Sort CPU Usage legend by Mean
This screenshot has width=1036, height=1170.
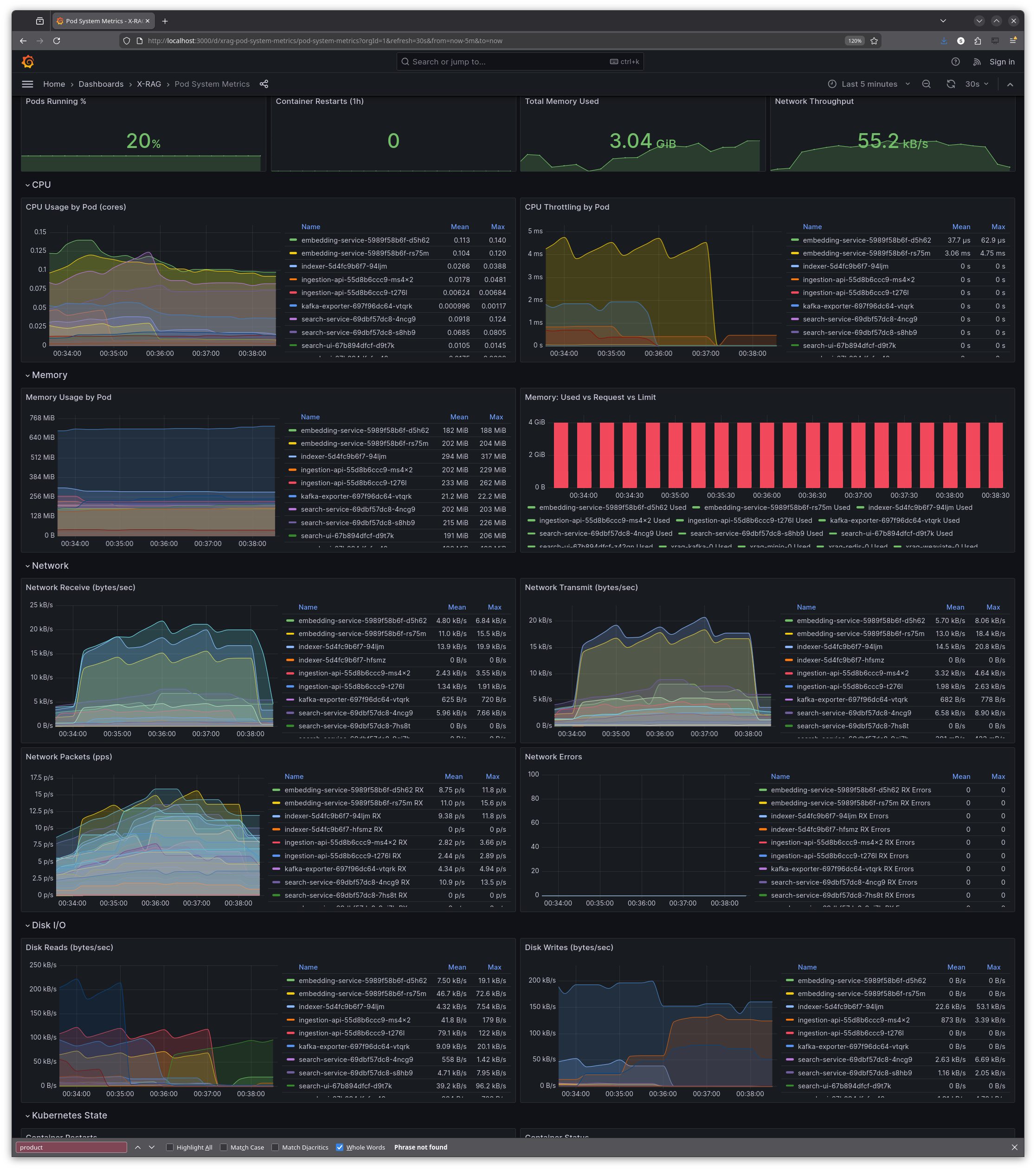coord(459,227)
